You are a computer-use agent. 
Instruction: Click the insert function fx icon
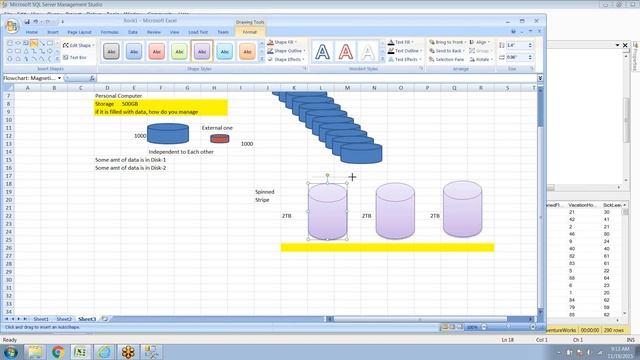(92, 78)
